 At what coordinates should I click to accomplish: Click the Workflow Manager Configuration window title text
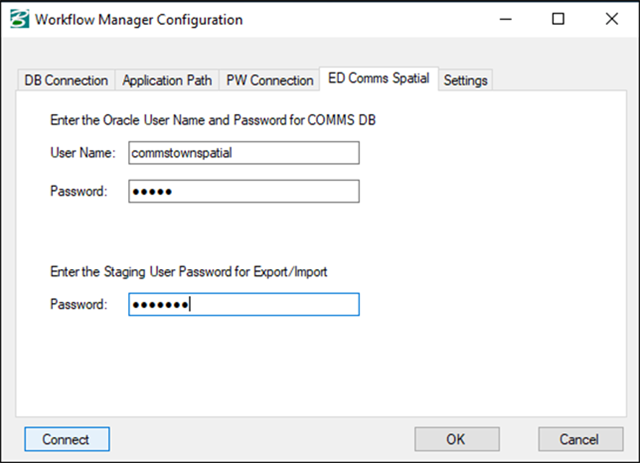tap(139, 20)
